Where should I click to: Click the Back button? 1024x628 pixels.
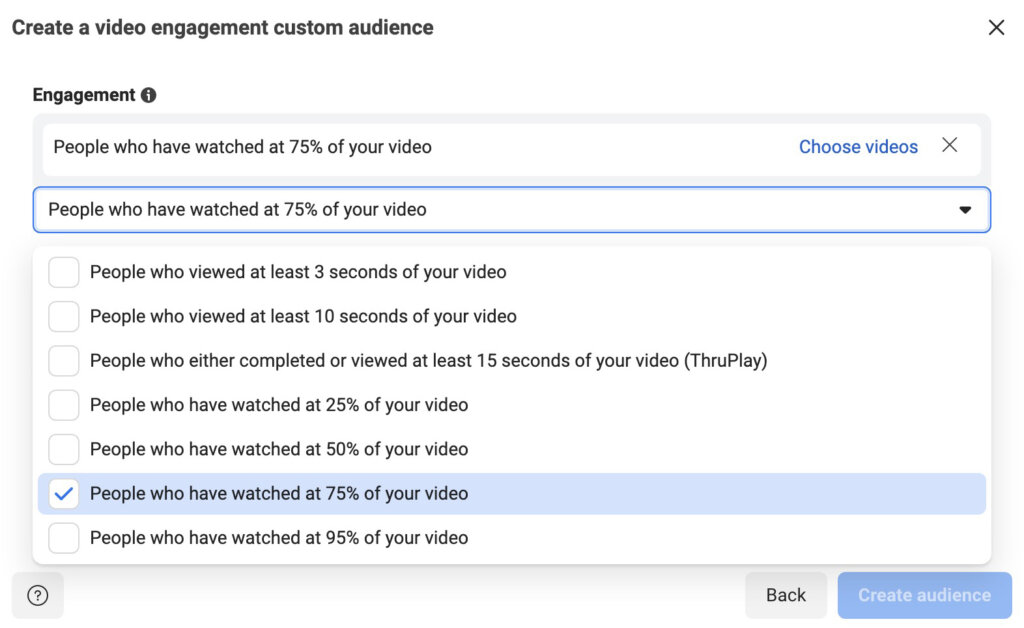coord(786,595)
